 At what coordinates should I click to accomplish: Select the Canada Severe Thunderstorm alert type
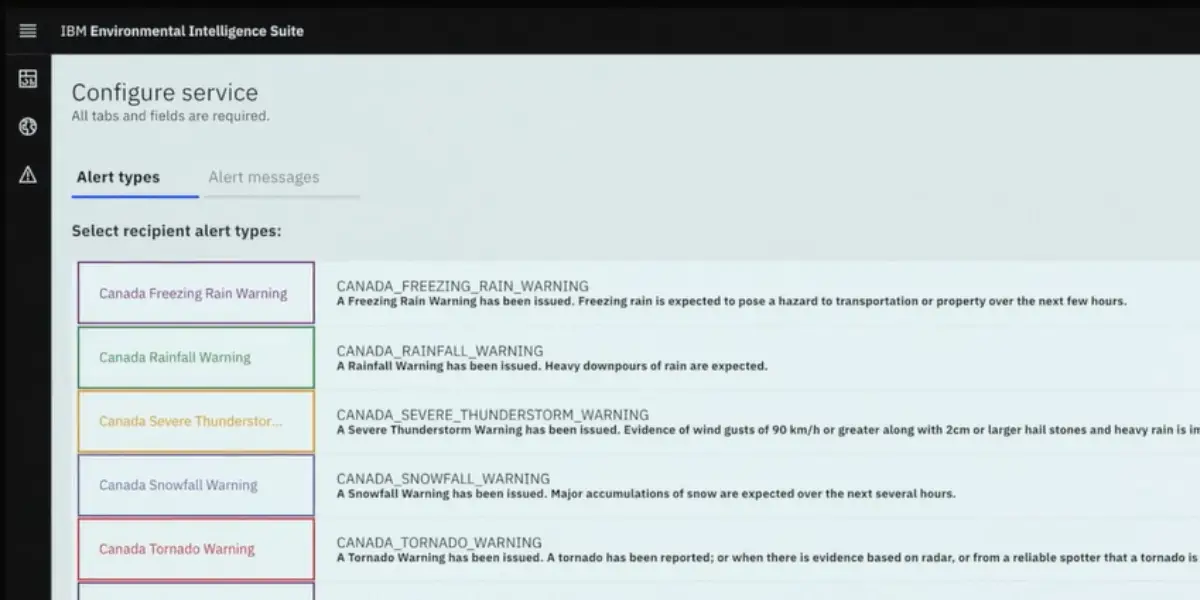(196, 421)
